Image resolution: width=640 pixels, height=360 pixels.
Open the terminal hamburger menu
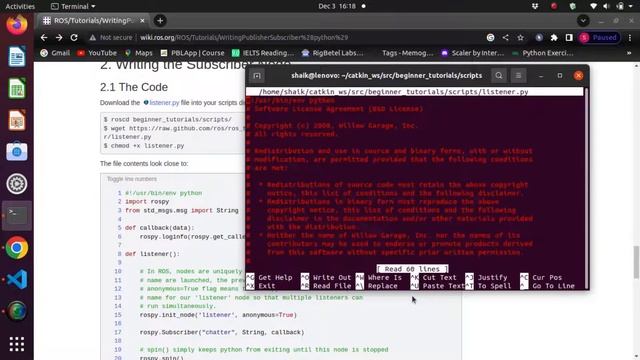[518, 76]
